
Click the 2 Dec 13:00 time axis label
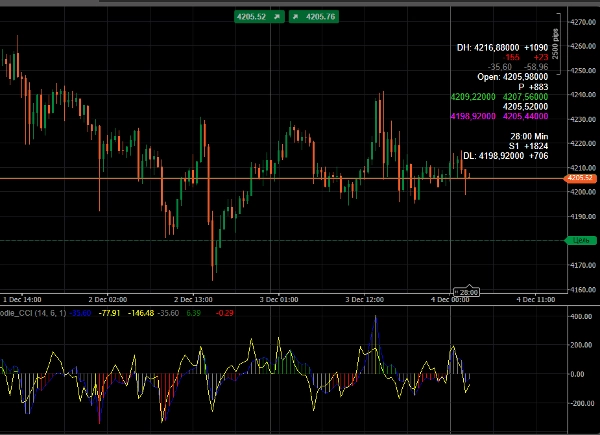click(195, 299)
